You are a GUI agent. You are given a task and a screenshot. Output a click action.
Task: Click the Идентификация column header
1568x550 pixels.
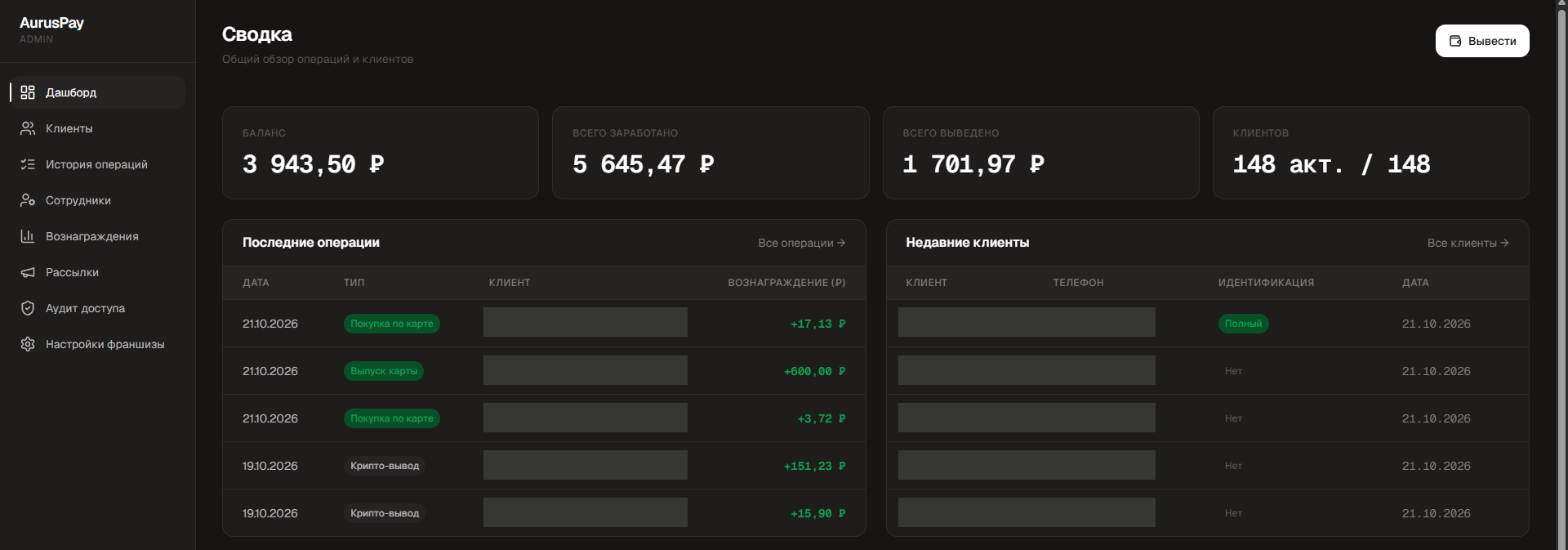[x=1266, y=283]
